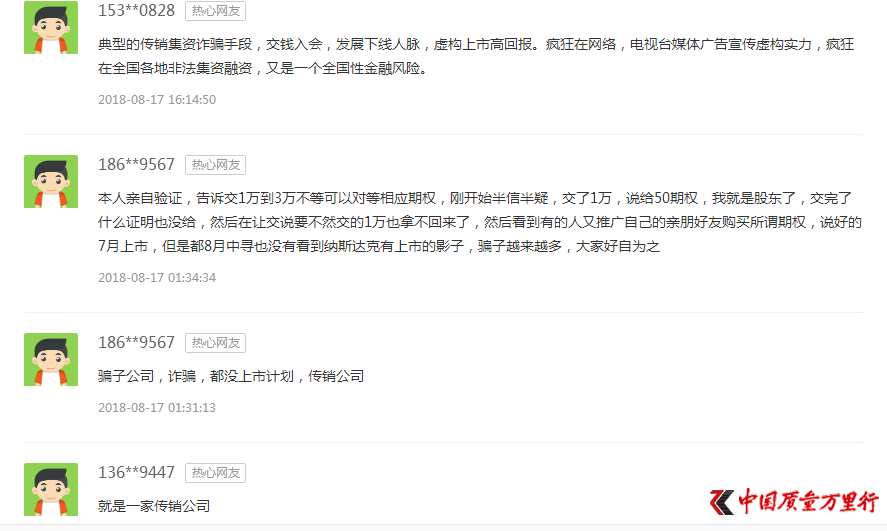The image size is (887, 531).
Task: Click comment text 骗子公司，诈骗，都没上市计划
Action: pos(231,376)
